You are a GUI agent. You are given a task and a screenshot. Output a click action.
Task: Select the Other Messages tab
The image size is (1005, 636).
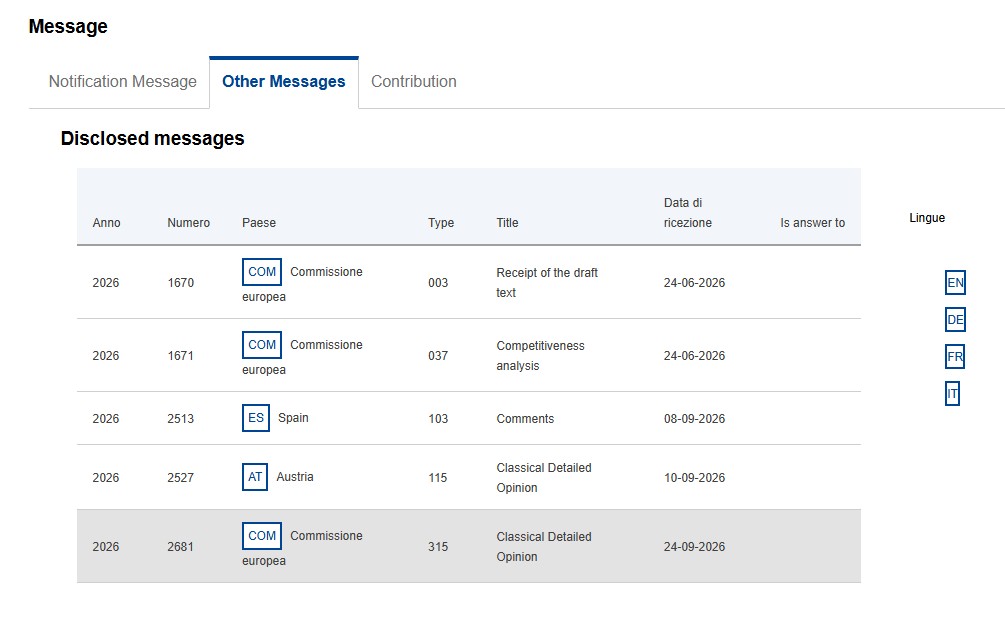pos(284,82)
